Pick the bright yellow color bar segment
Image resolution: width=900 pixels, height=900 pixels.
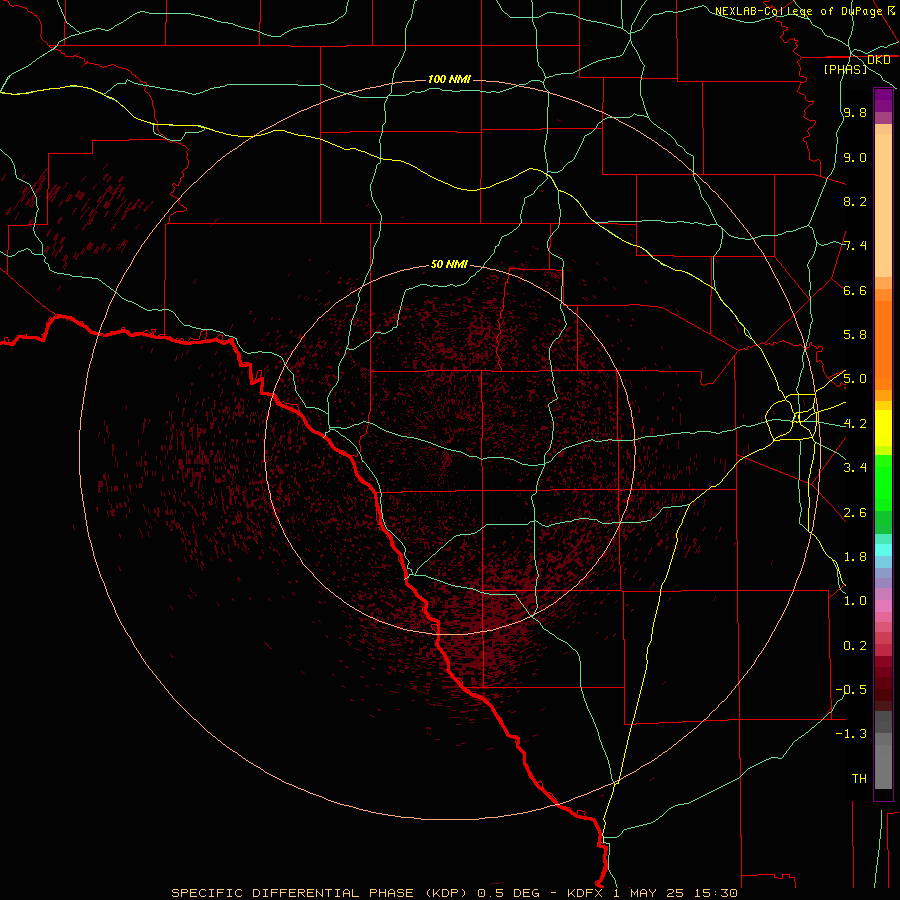tap(883, 428)
